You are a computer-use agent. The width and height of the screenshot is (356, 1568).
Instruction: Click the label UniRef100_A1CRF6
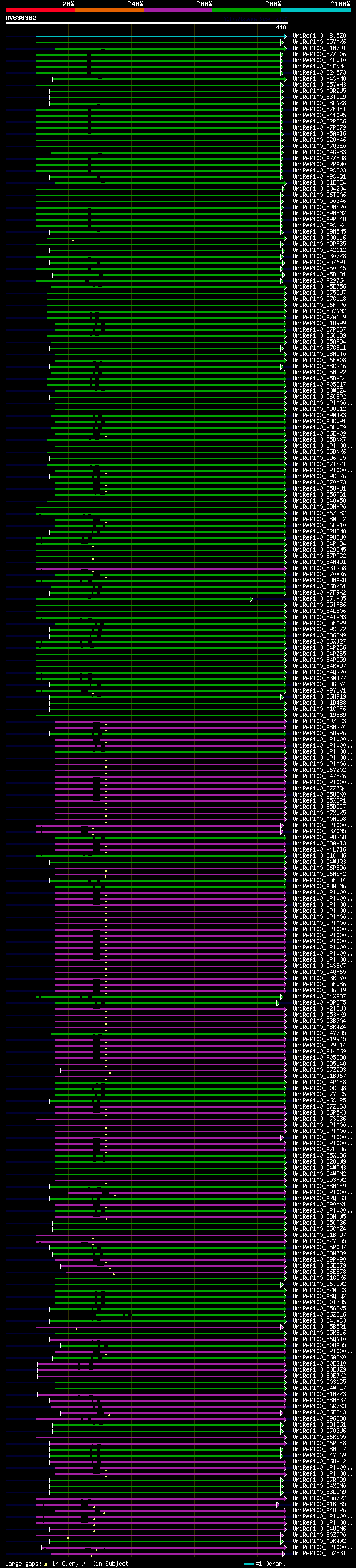319,709
